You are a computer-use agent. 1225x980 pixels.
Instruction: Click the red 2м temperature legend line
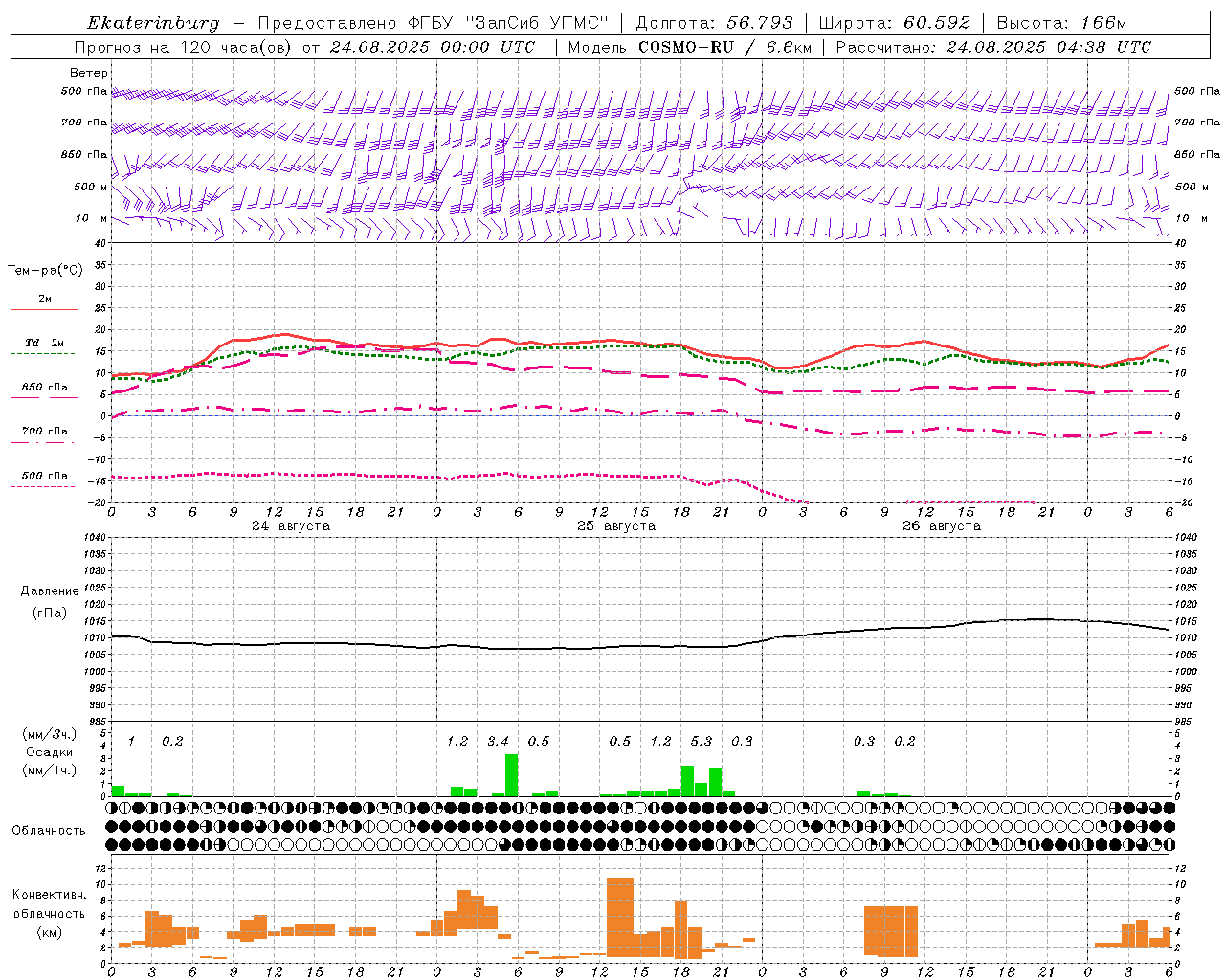pyautogui.click(x=44, y=309)
